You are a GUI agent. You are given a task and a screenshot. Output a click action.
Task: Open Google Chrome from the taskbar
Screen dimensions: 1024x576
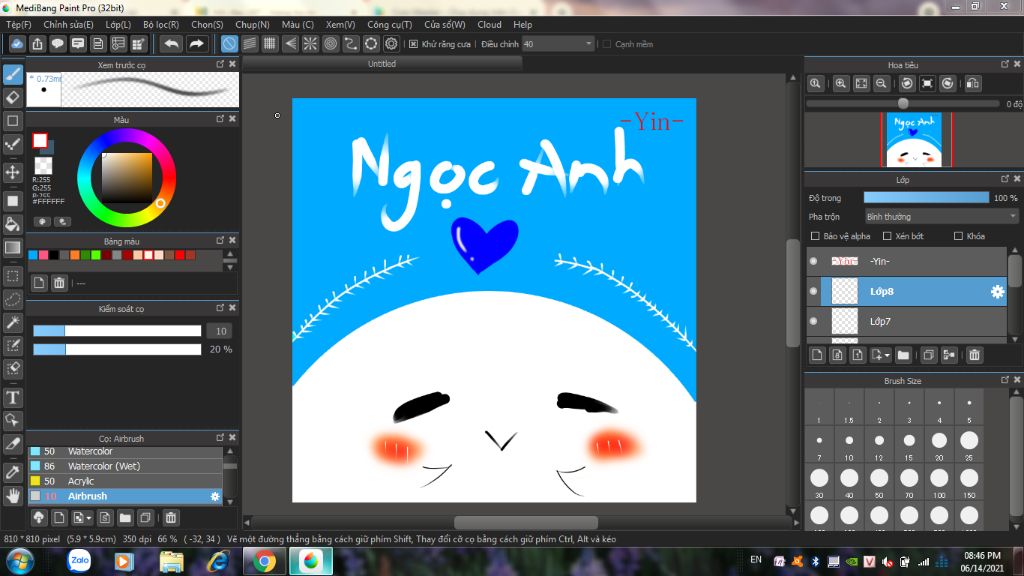coord(264,562)
